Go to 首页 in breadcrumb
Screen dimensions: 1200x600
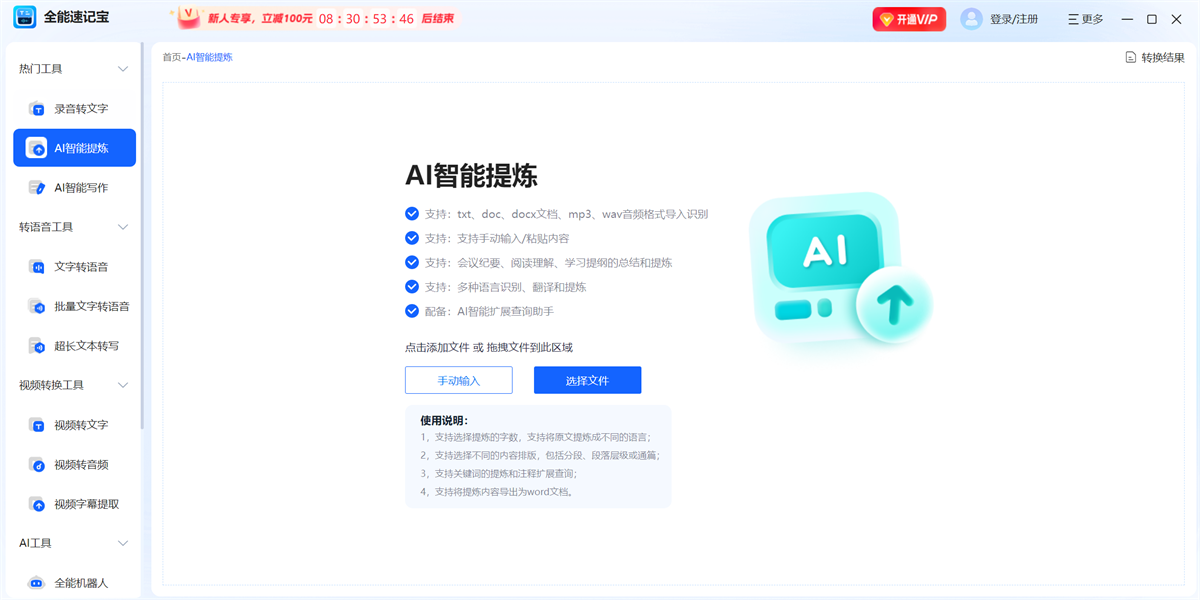click(x=172, y=57)
